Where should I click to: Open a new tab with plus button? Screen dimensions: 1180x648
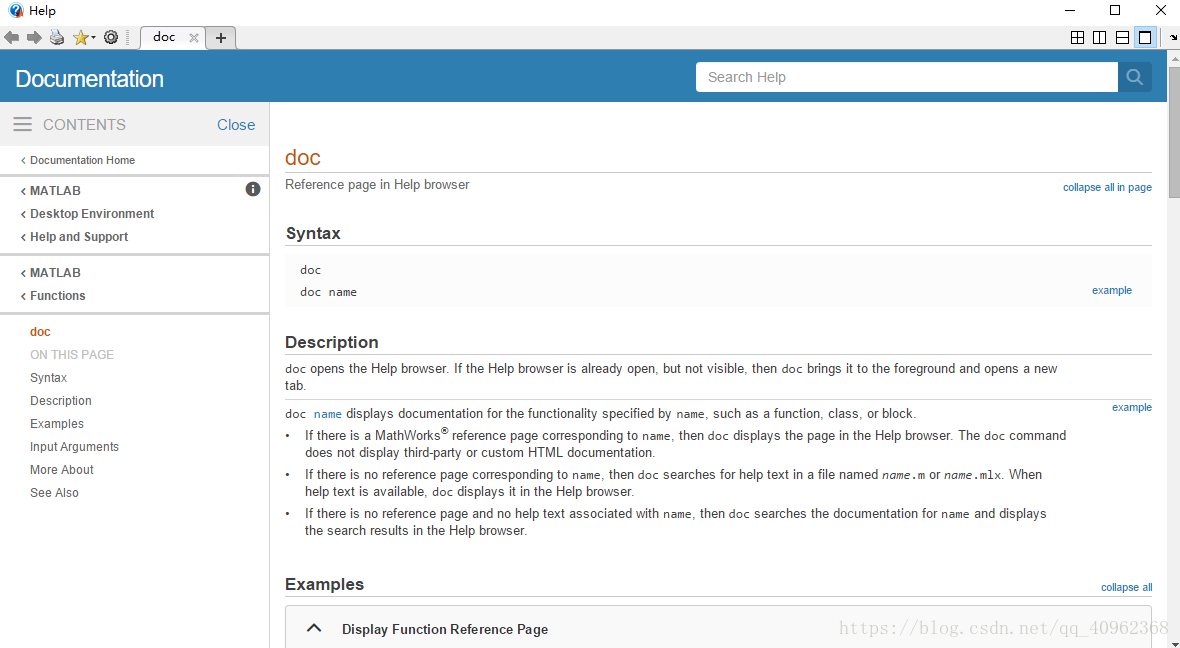221,38
